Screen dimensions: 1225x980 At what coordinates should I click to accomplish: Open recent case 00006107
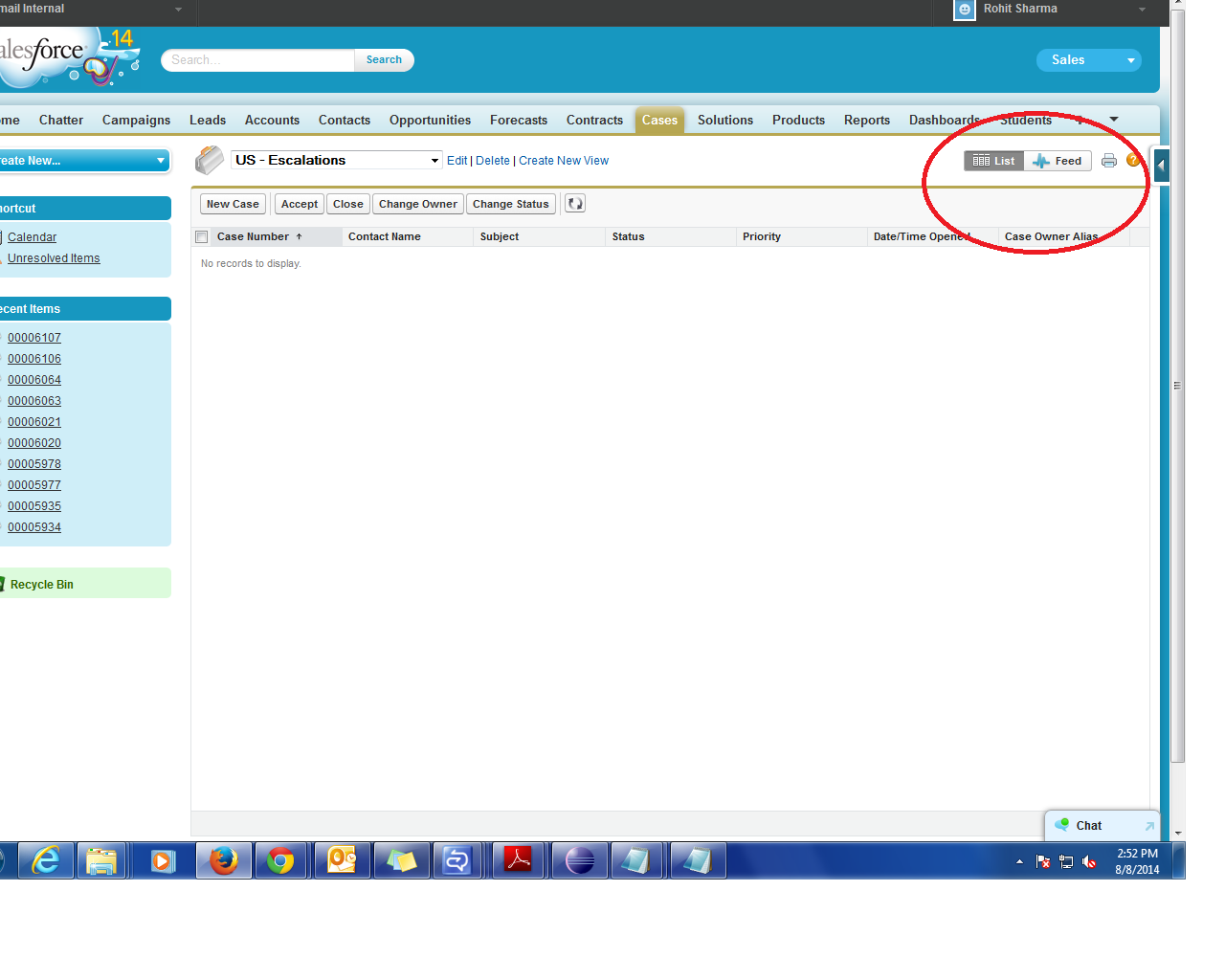click(34, 338)
